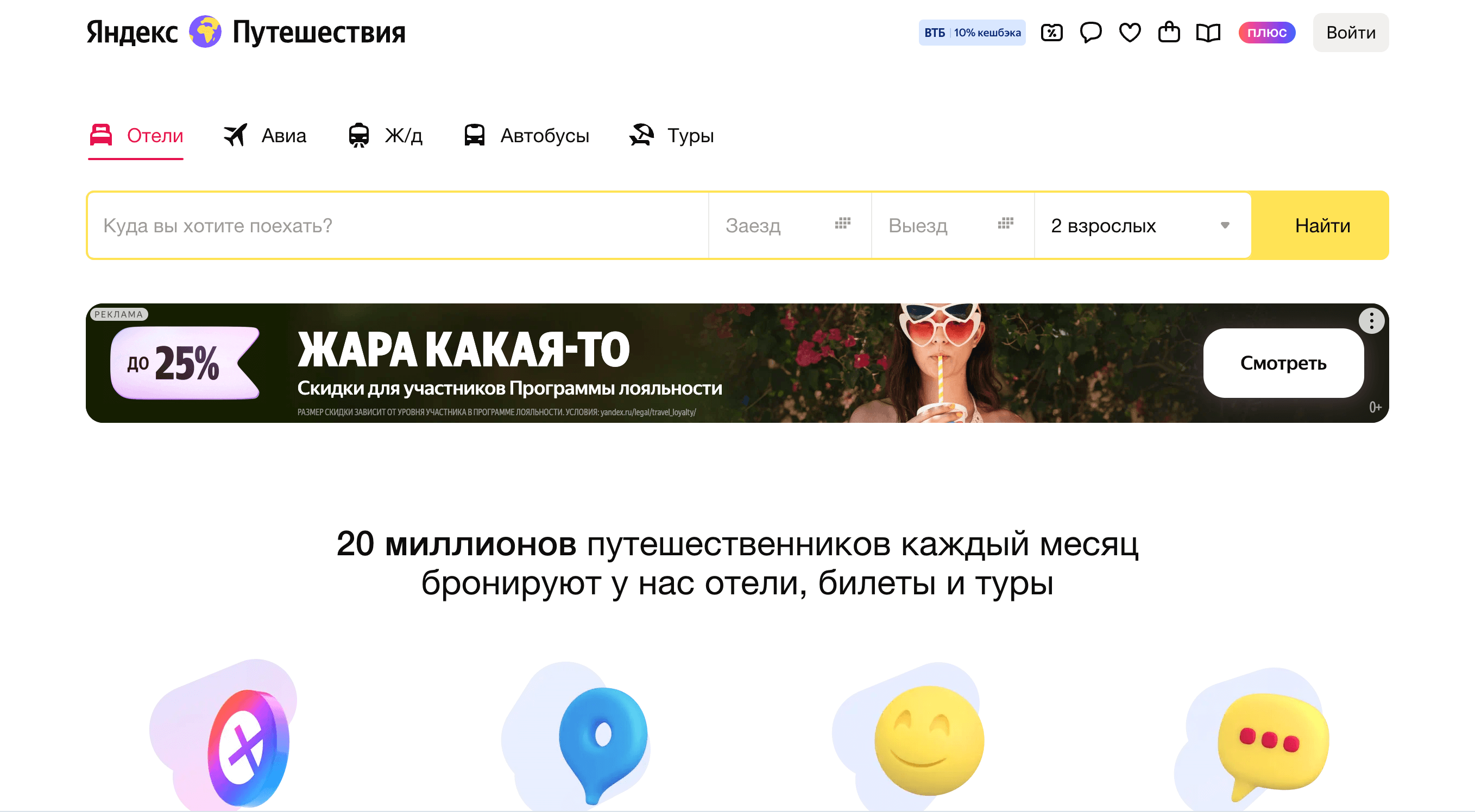Click the Выезд calendar grid icon
Viewport: 1475px width, 812px height.
click(1005, 223)
